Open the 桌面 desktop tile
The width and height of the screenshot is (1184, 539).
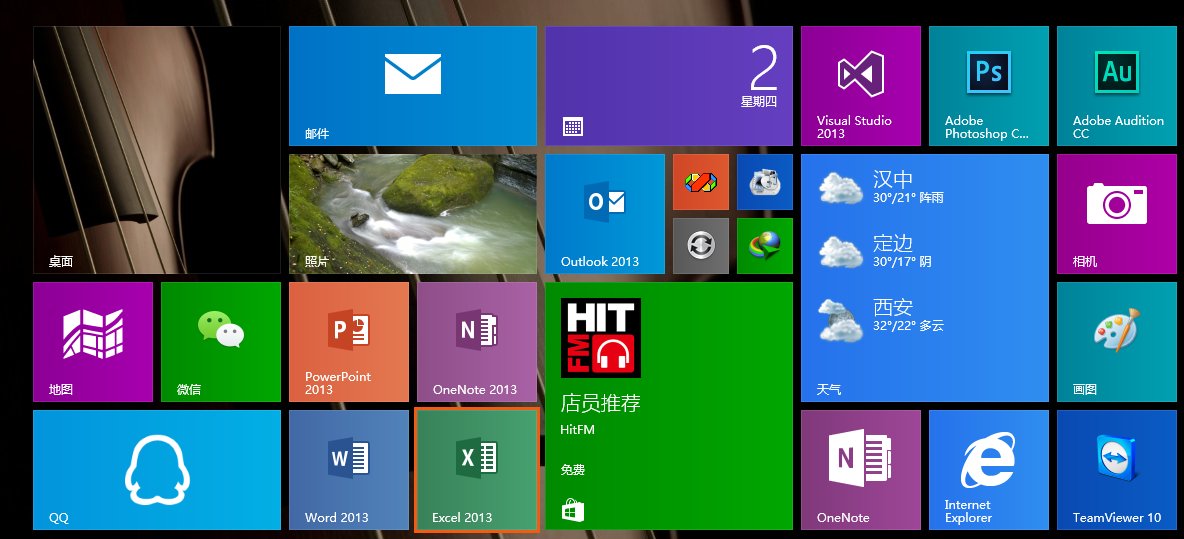pyautogui.click(x=157, y=149)
